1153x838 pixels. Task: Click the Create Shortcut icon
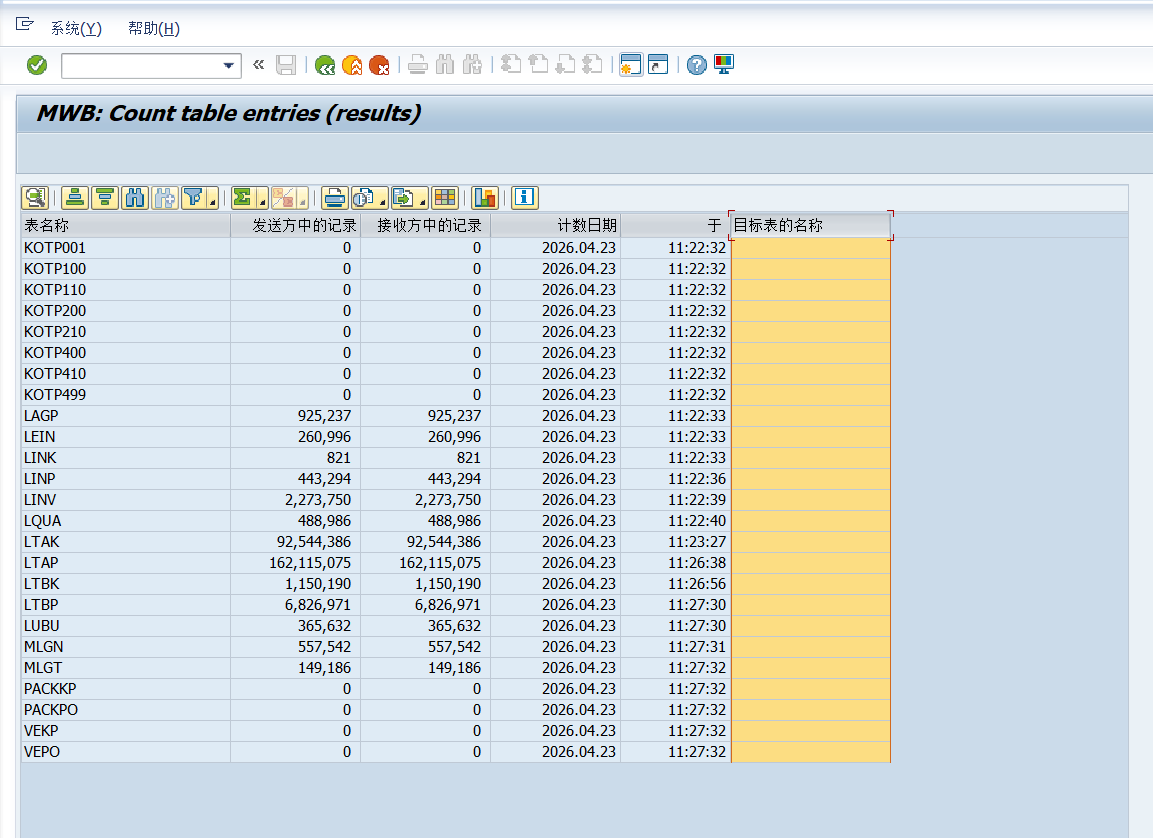[x=658, y=65]
